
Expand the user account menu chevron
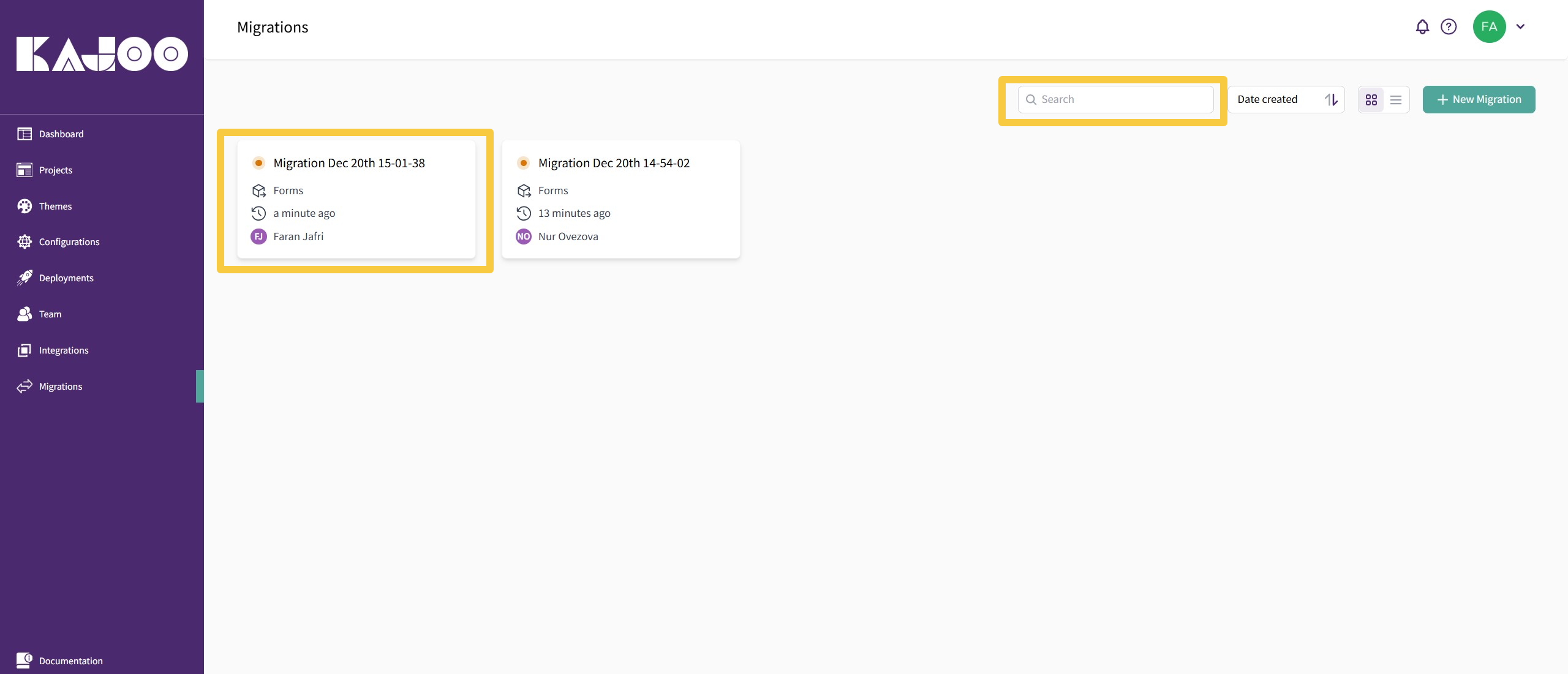[x=1520, y=27]
